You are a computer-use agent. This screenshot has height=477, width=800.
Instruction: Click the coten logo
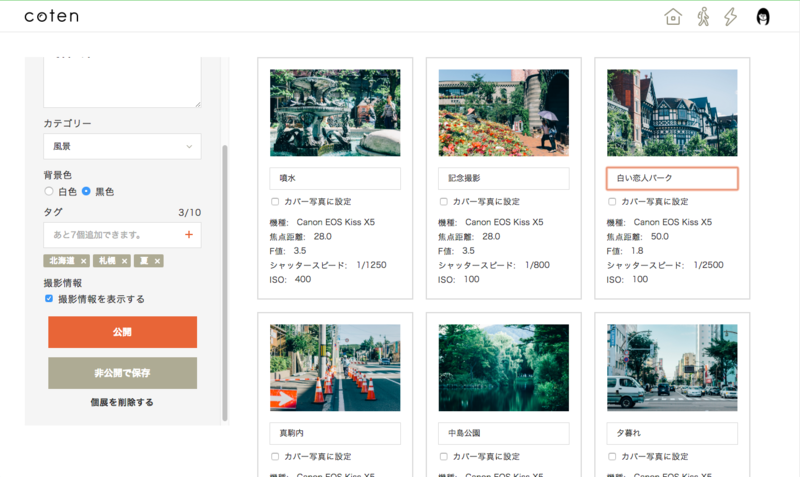tap(52, 16)
